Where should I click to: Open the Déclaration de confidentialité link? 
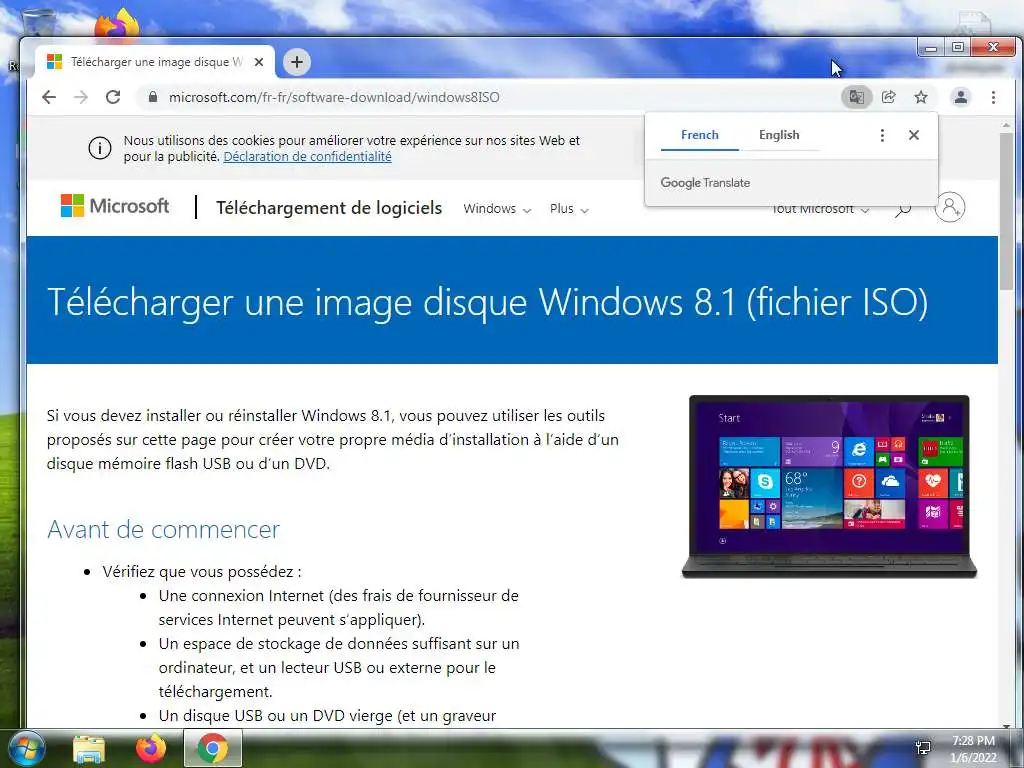click(308, 157)
